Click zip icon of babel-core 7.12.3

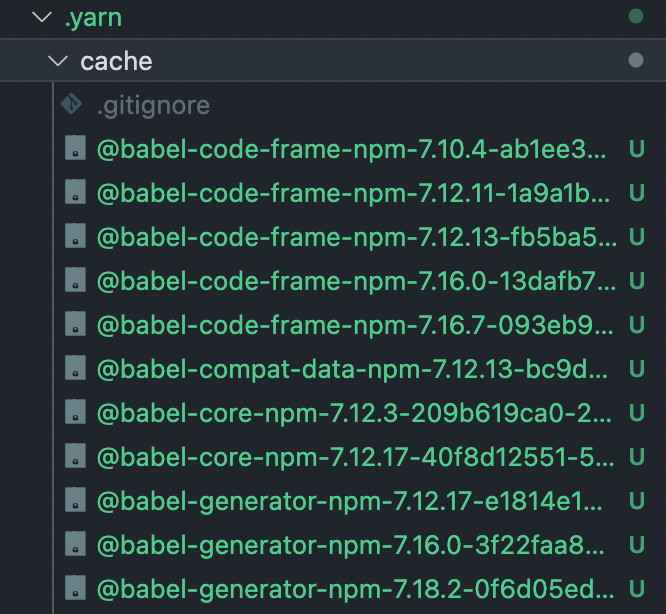pyautogui.click(x=75, y=412)
